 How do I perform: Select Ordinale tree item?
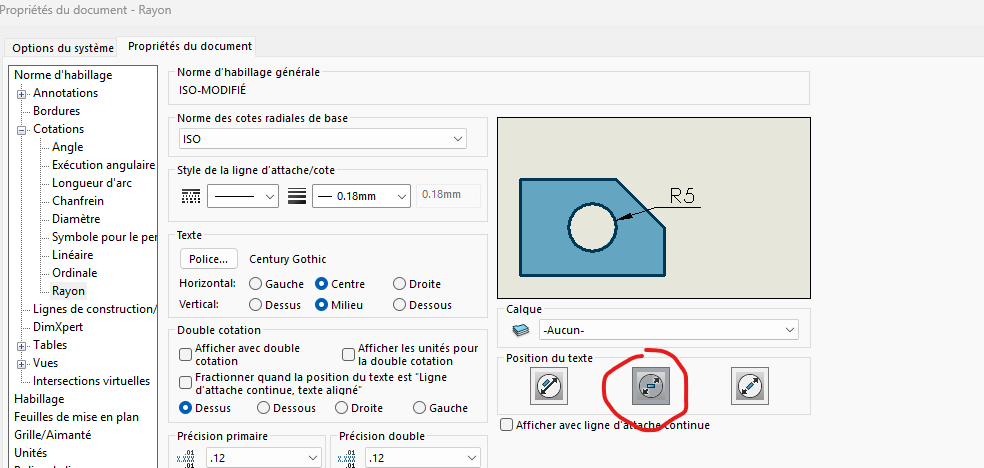(75, 273)
